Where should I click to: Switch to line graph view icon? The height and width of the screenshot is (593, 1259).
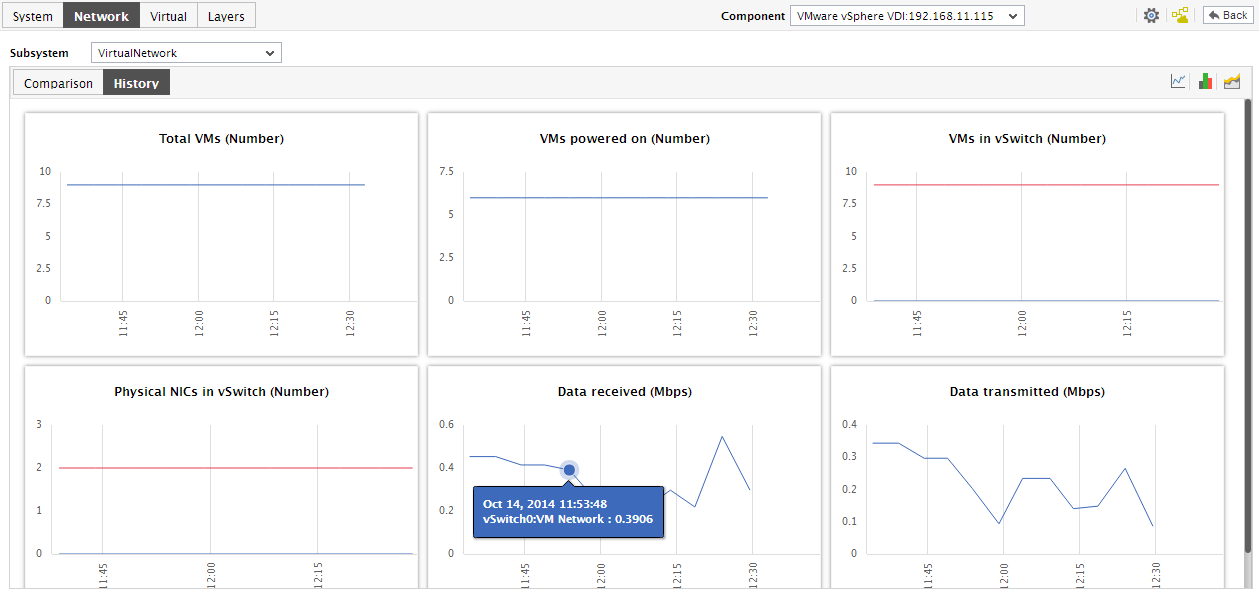click(1179, 81)
